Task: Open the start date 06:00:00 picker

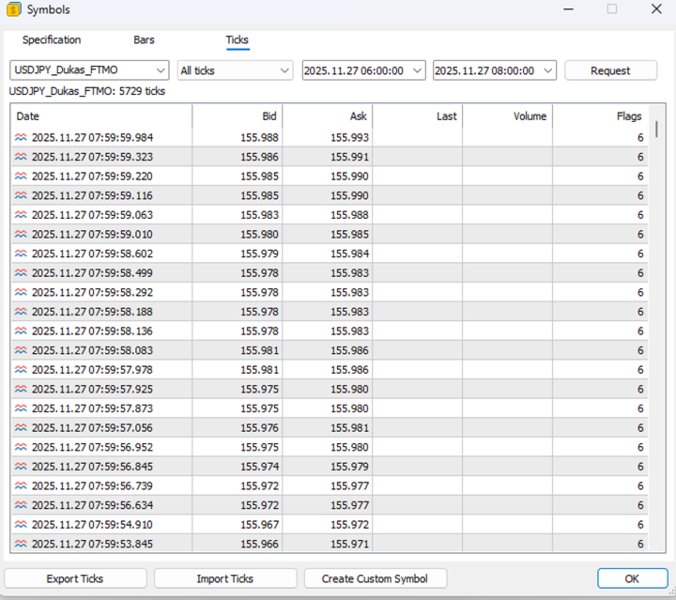Action: click(363, 70)
